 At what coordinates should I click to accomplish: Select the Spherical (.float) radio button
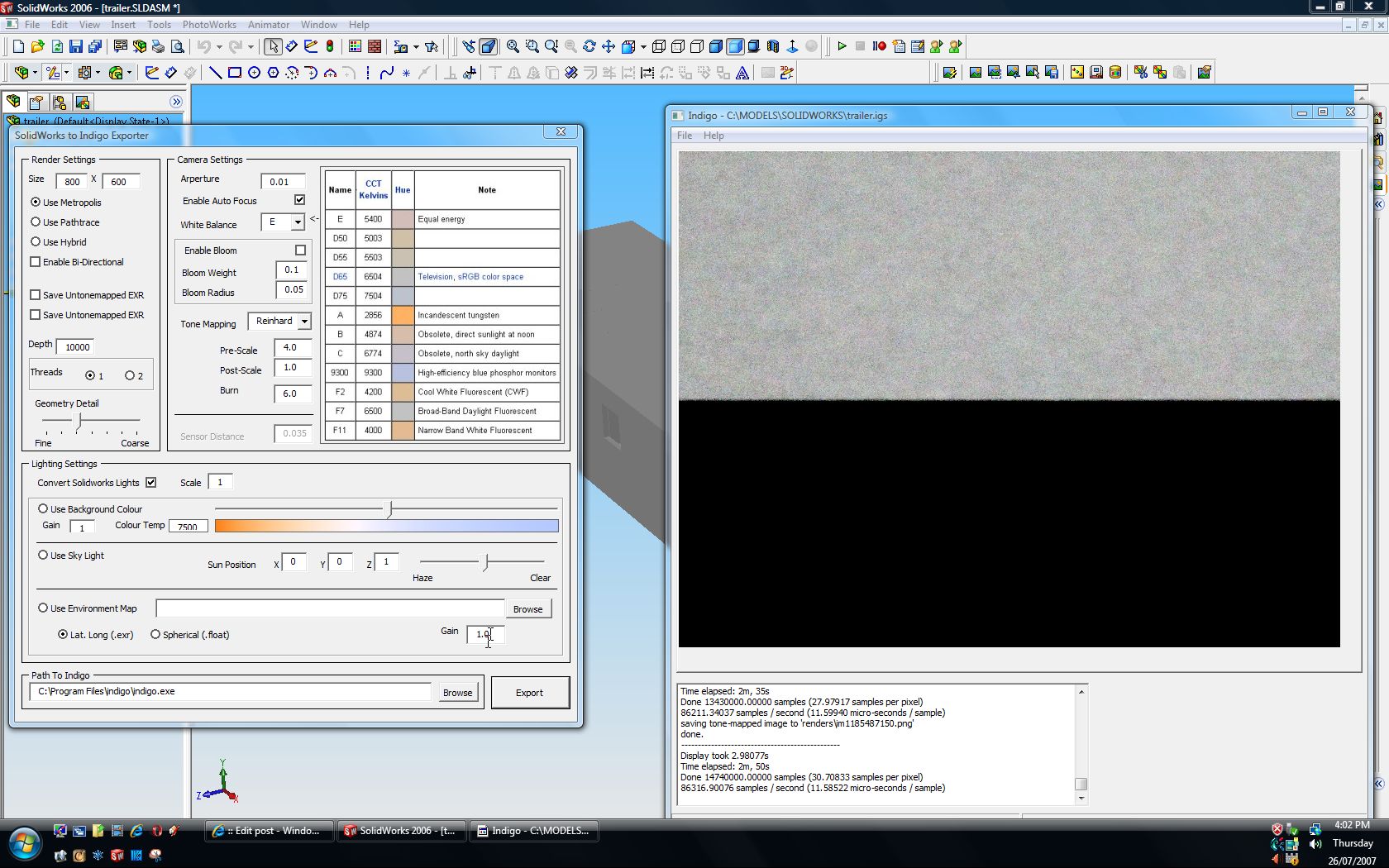[x=155, y=634]
